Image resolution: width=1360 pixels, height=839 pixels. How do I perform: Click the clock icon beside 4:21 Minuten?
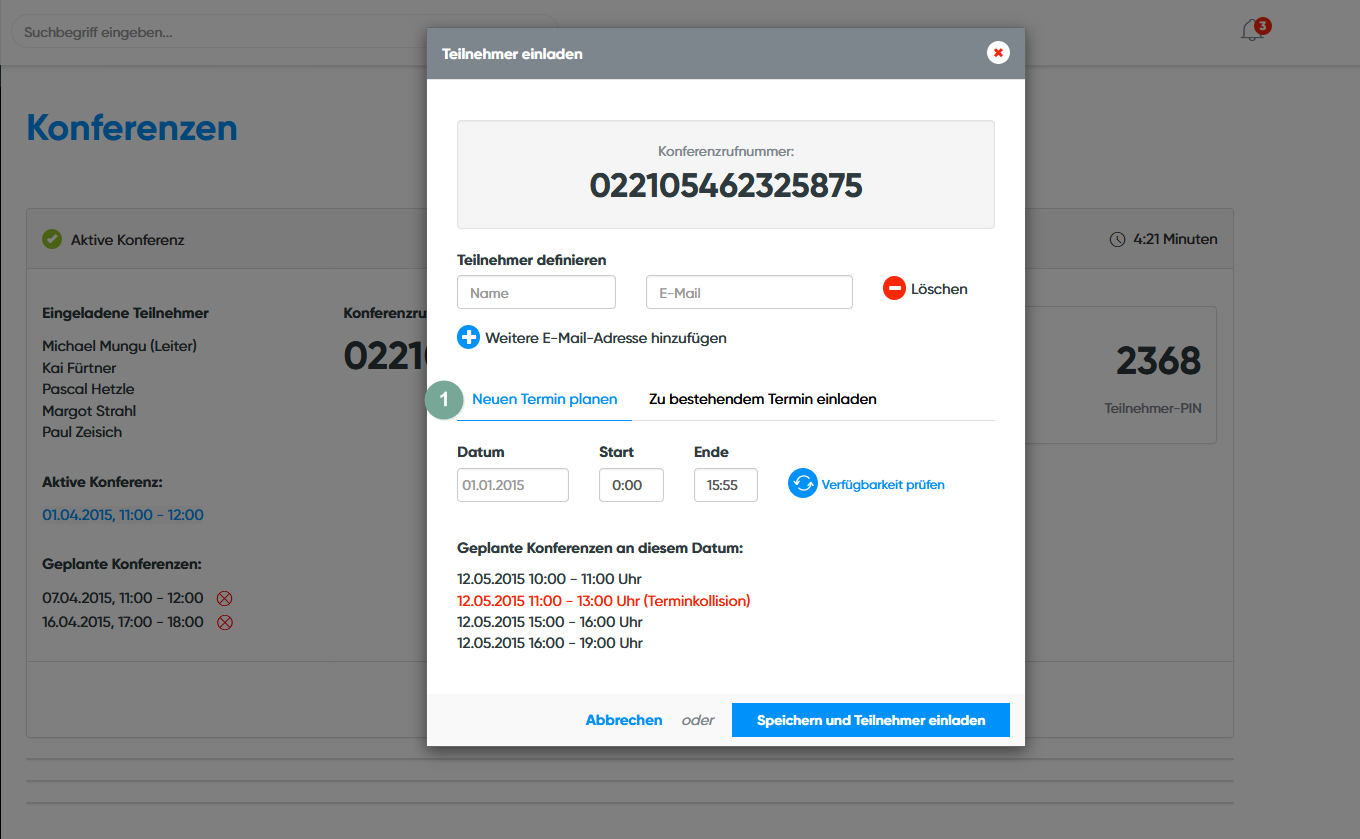pos(1117,240)
